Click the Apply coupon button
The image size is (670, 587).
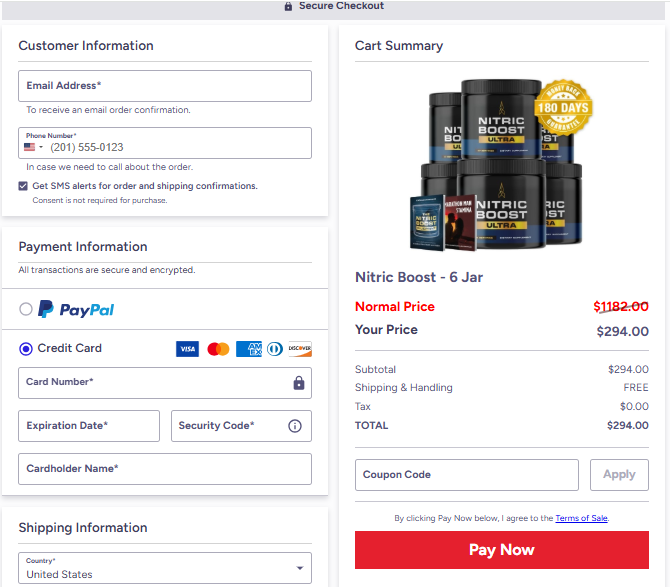tap(619, 475)
